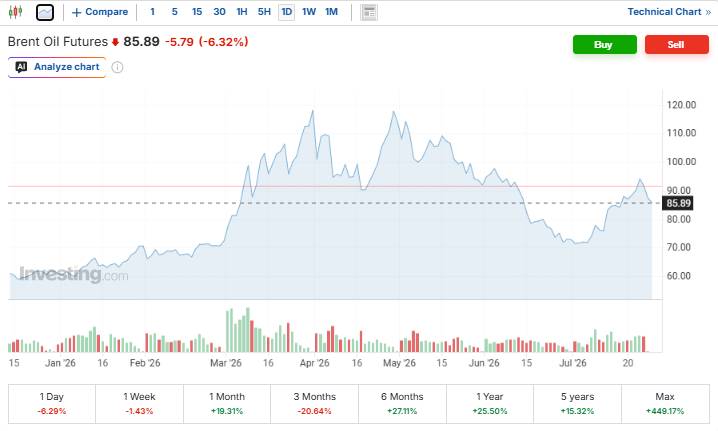Open the Technical Chart link
Image resolution: width=718 pixels, height=431 pixels.
tap(669, 12)
